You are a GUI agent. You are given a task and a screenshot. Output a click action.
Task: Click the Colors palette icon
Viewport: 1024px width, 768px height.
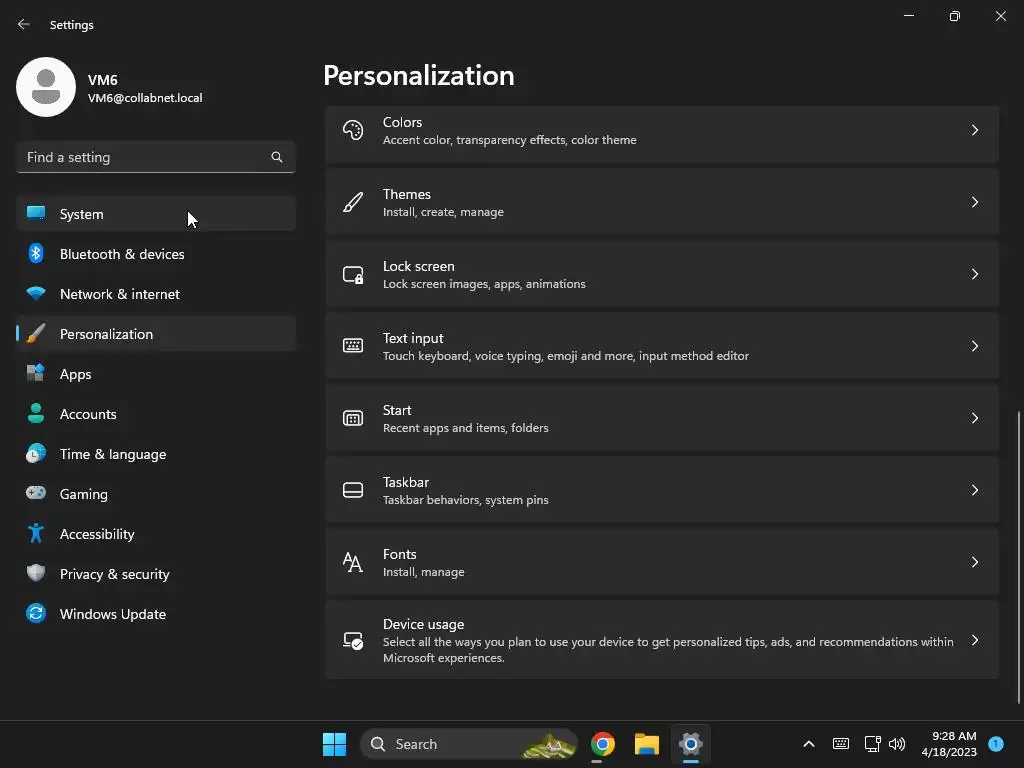coord(353,131)
